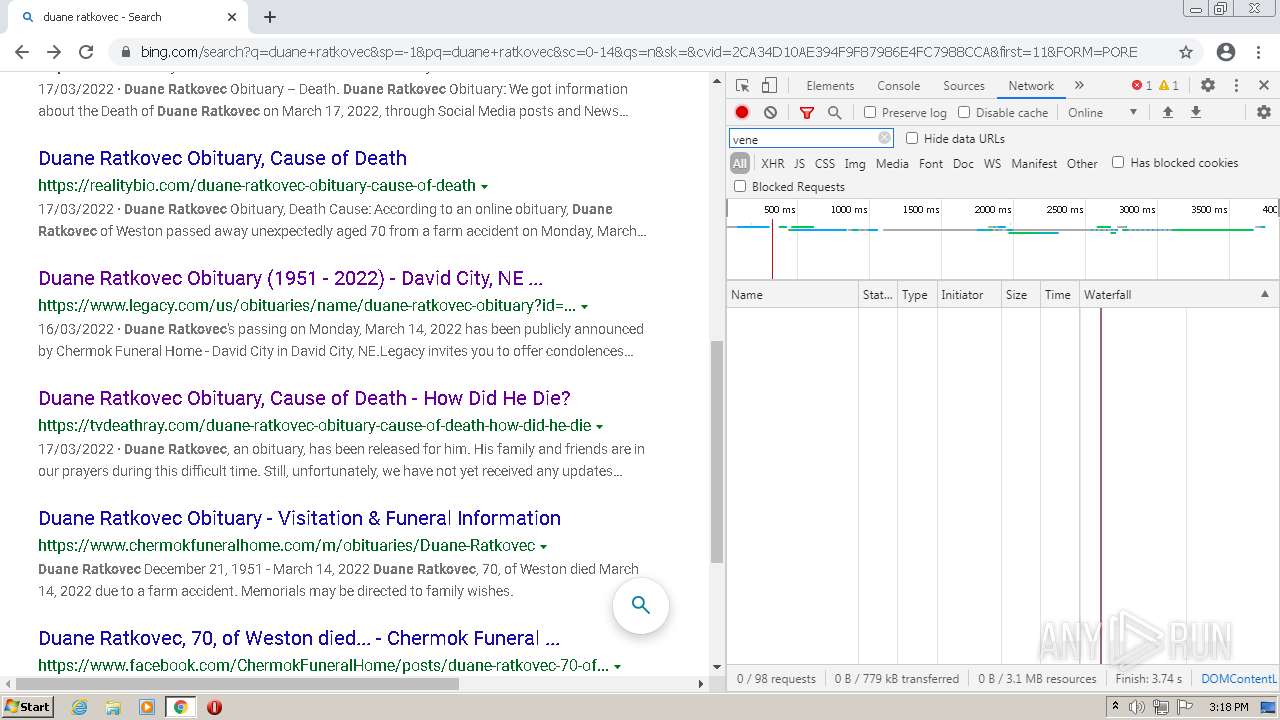This screenshot has width=1280, height=720.
Task: Filter requests by CSS type
Action: [824, 163]
